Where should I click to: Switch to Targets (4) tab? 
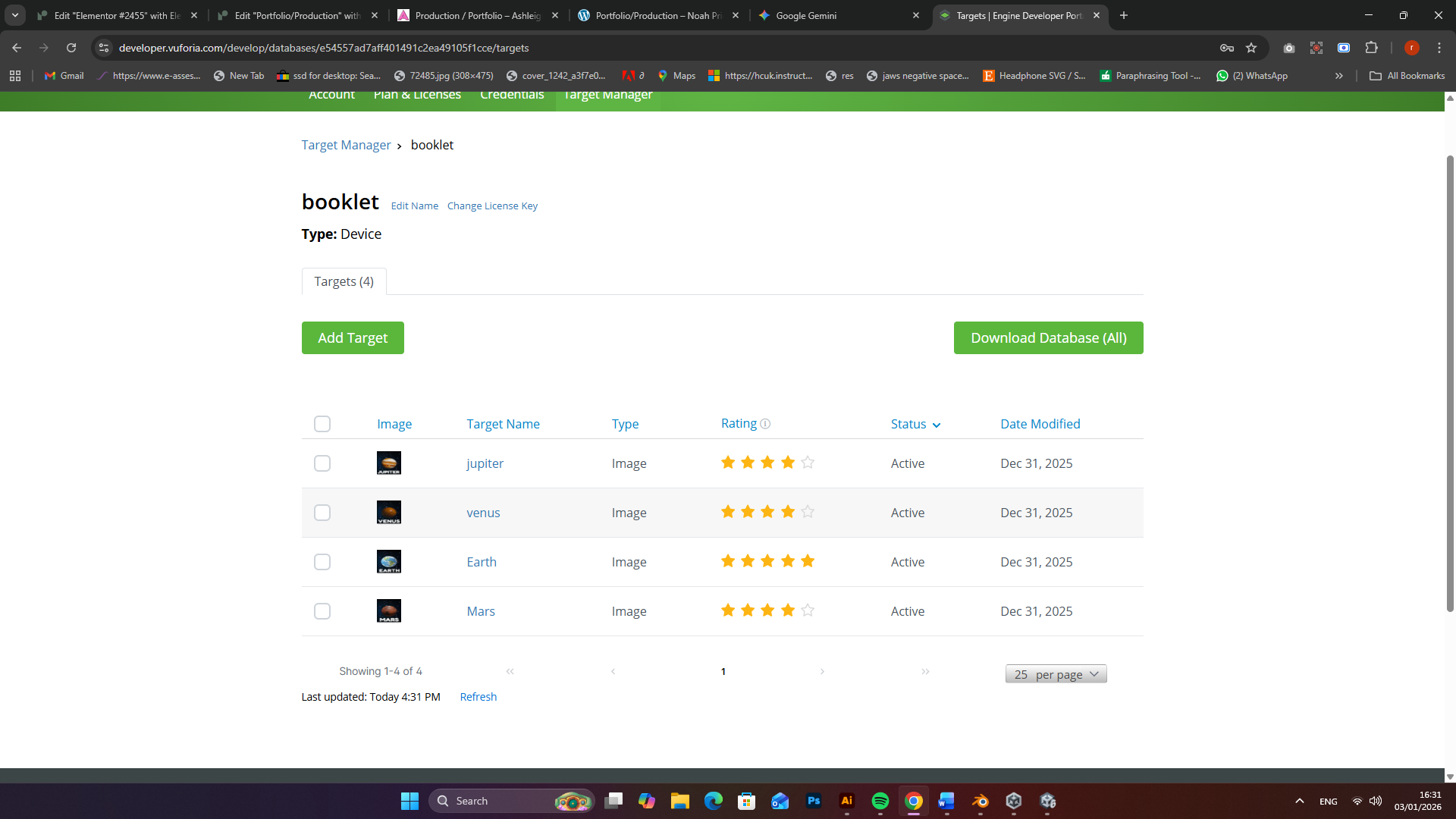[344, 281]
